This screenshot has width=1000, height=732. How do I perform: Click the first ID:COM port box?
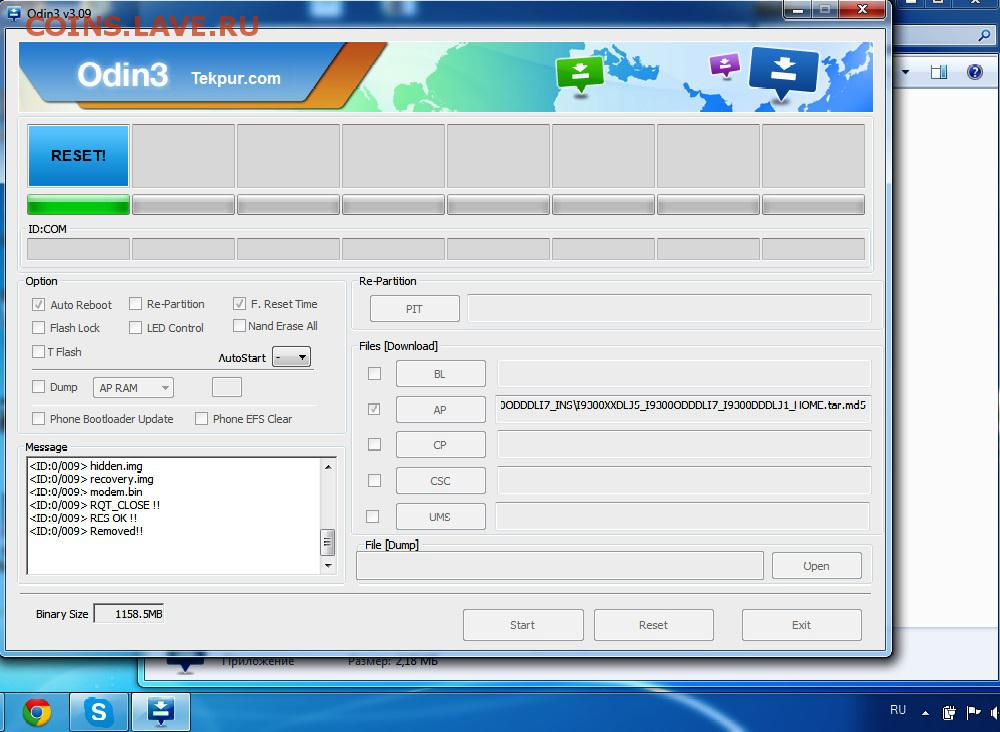78,249
